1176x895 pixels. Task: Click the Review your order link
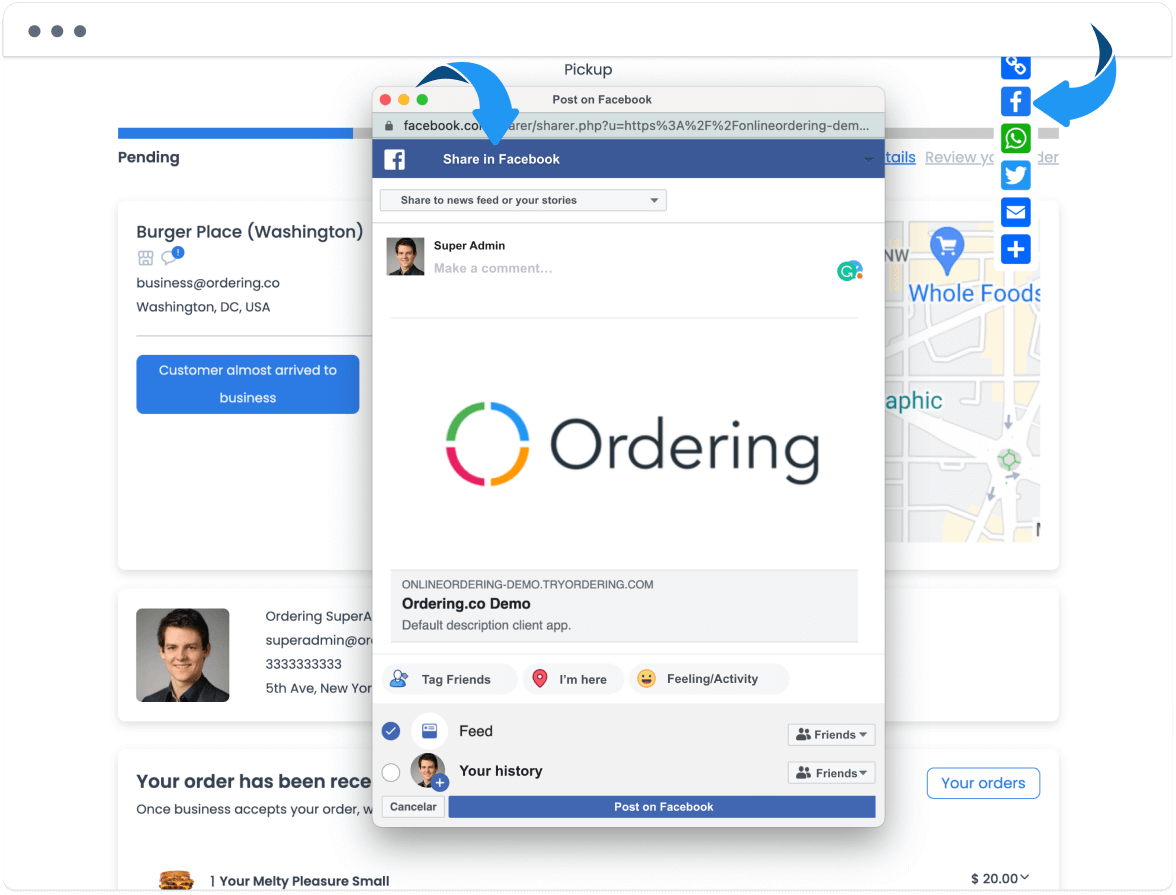click(x=992, y=158)
